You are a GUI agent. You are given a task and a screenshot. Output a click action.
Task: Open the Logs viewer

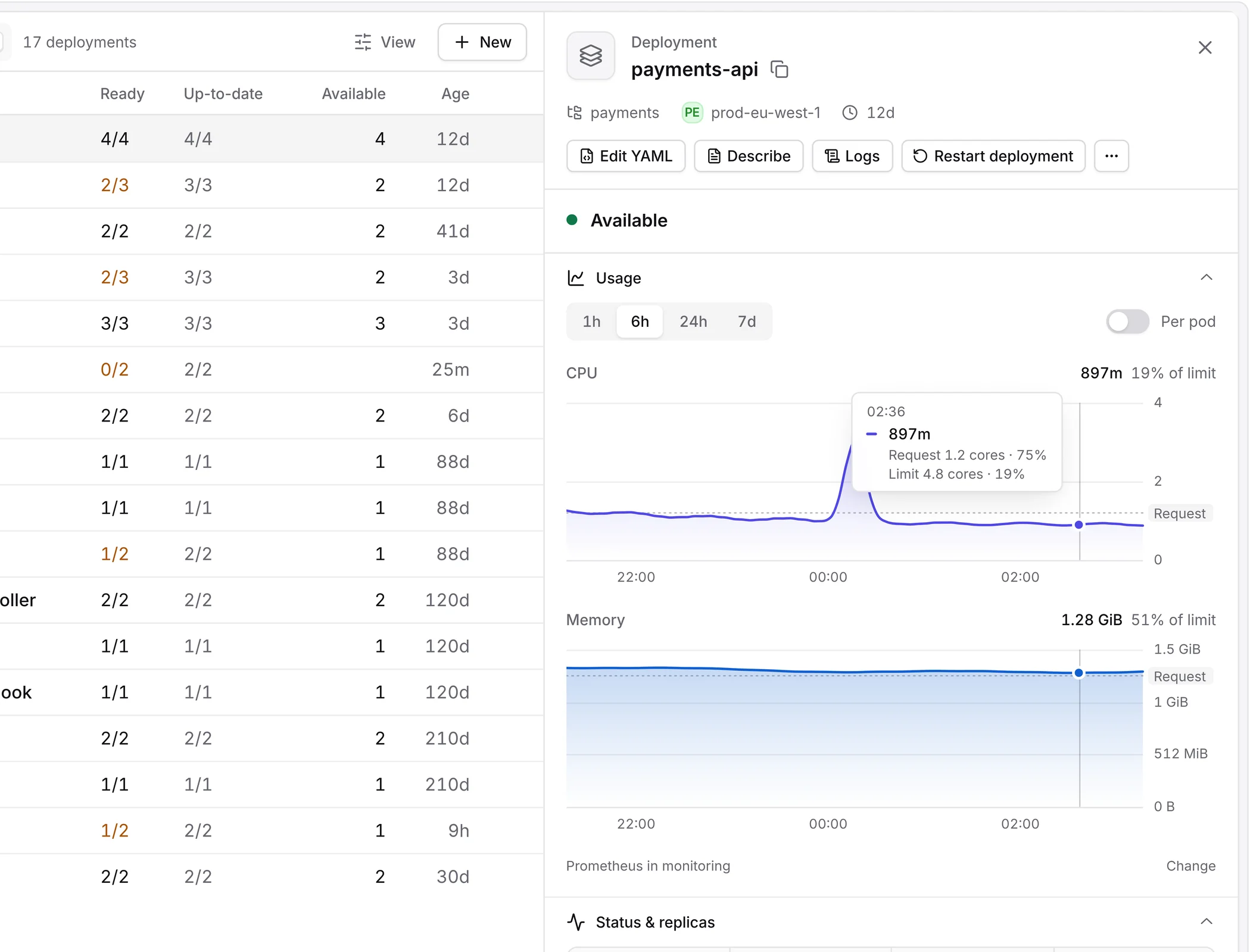[852, 156]
